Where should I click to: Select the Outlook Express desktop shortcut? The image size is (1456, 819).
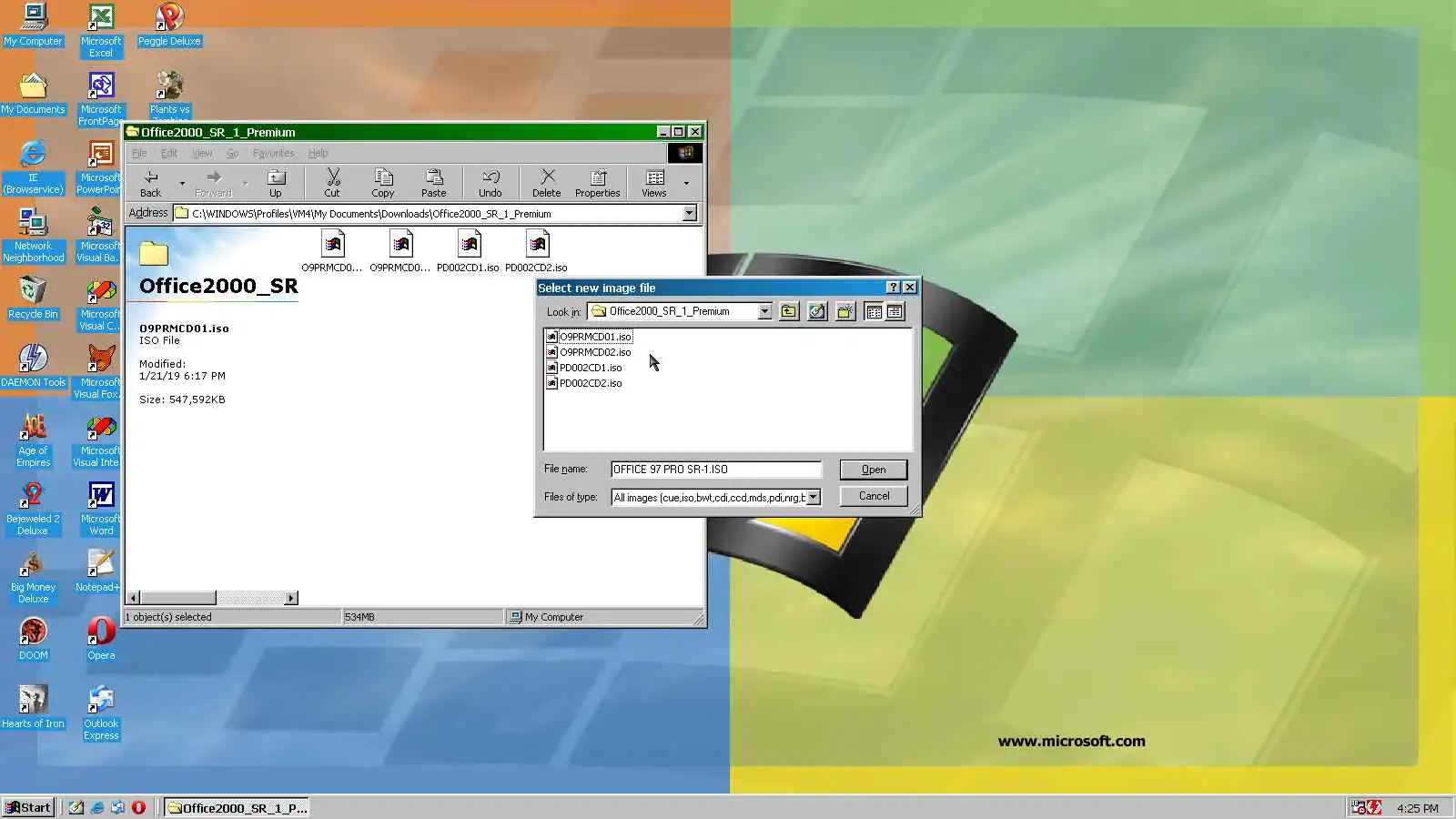[101, 713]
